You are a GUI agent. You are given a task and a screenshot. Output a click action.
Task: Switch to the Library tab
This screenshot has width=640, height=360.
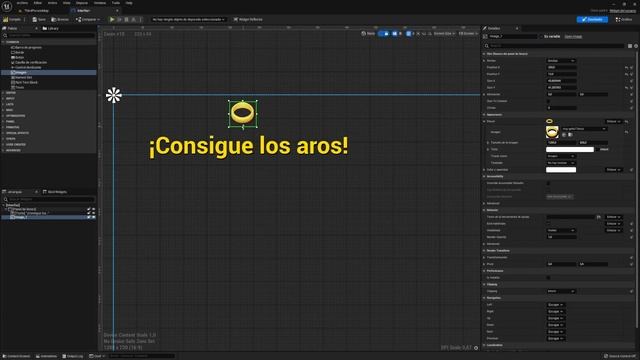point(51,28)
